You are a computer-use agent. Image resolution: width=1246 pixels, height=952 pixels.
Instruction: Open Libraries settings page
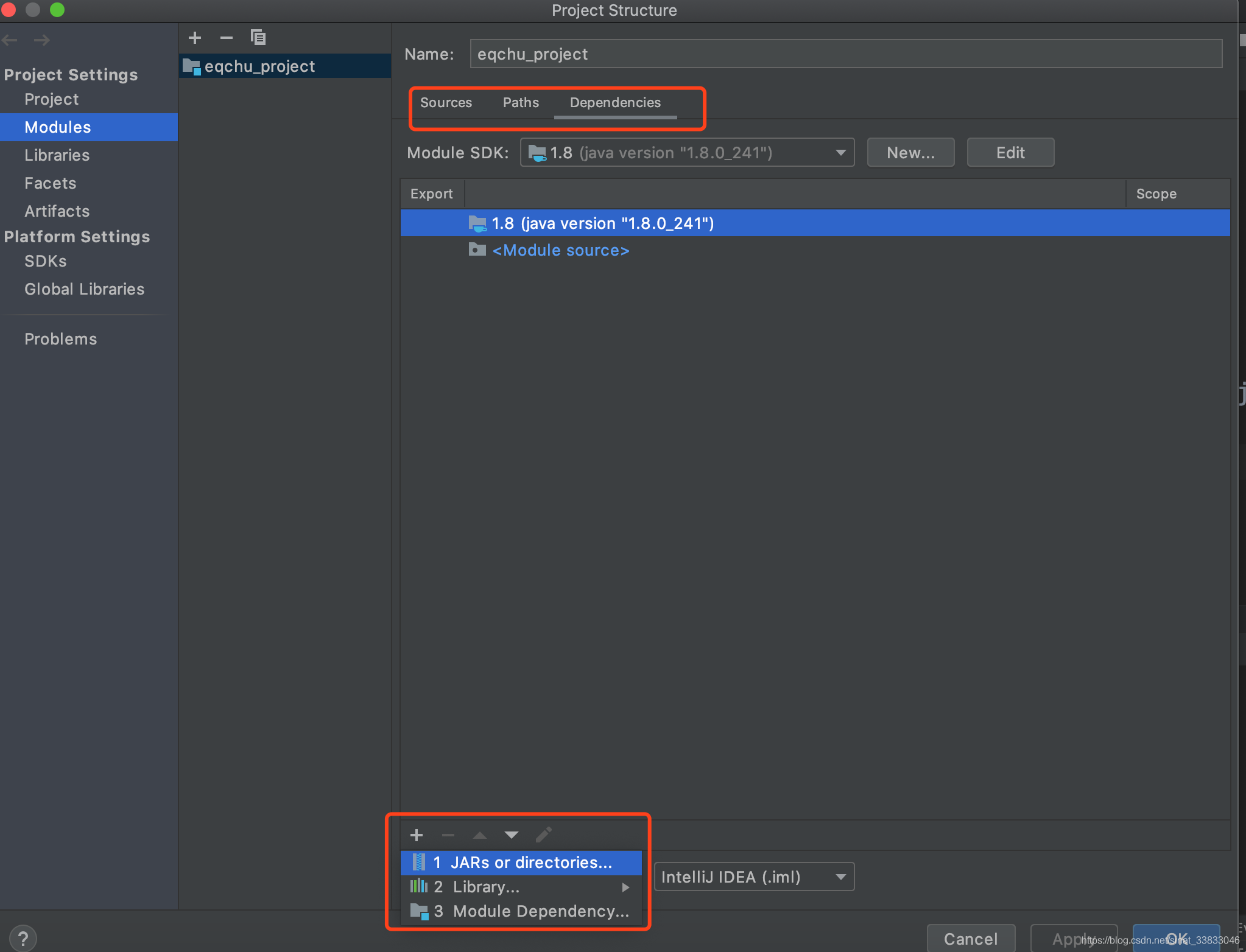tap(57, 155)
